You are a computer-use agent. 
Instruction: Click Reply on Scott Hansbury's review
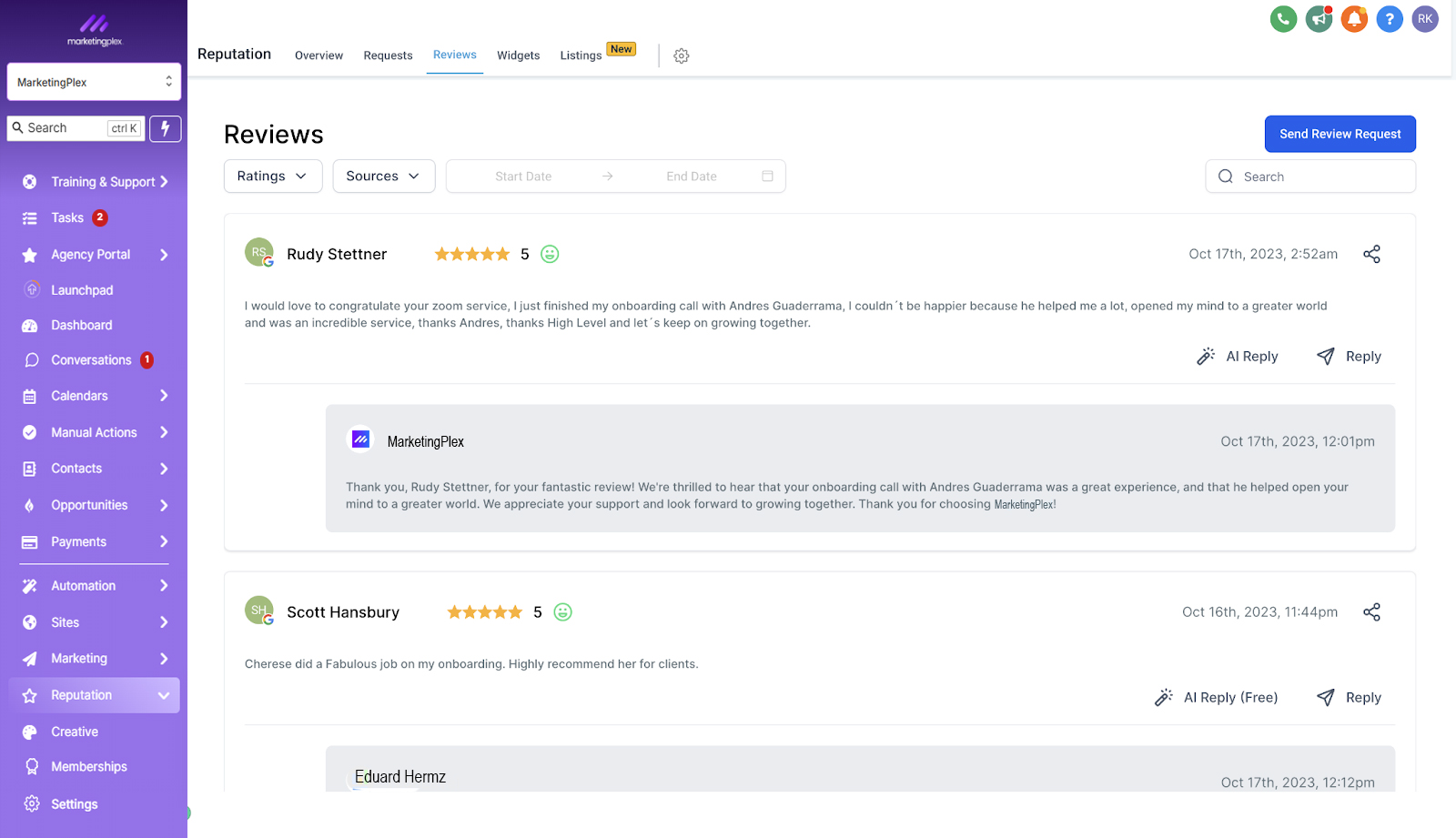pyautogui.click(x=1349, y=698)
